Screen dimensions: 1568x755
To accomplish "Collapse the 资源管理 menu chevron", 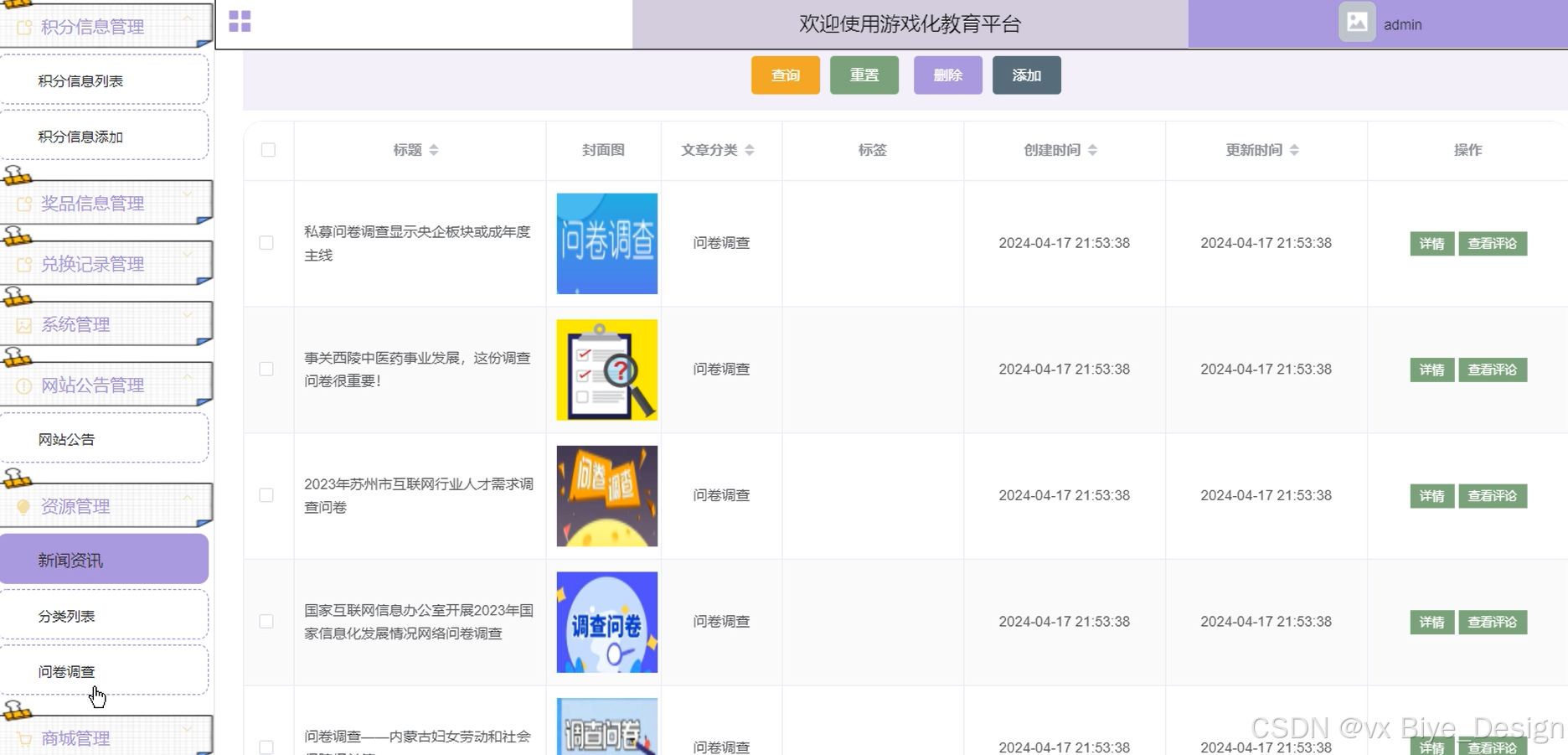I will tap(188, 496).
